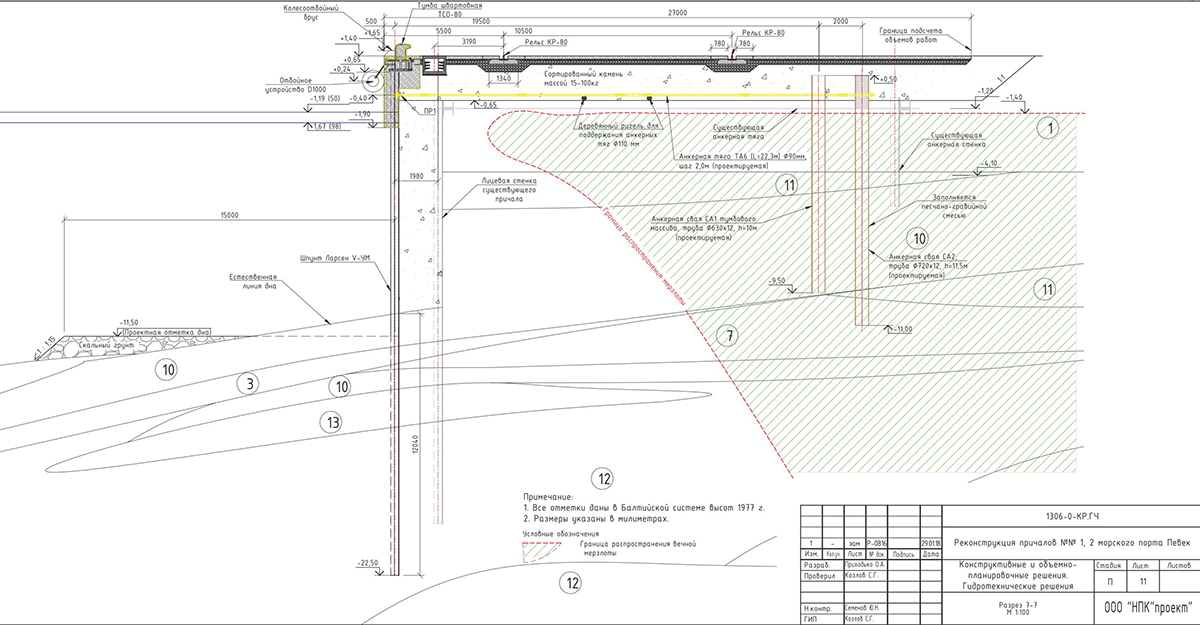Click the 'ООО НПКпроект' title block cell
This screenshot has height=625, width=1200.
(1145, 606)
